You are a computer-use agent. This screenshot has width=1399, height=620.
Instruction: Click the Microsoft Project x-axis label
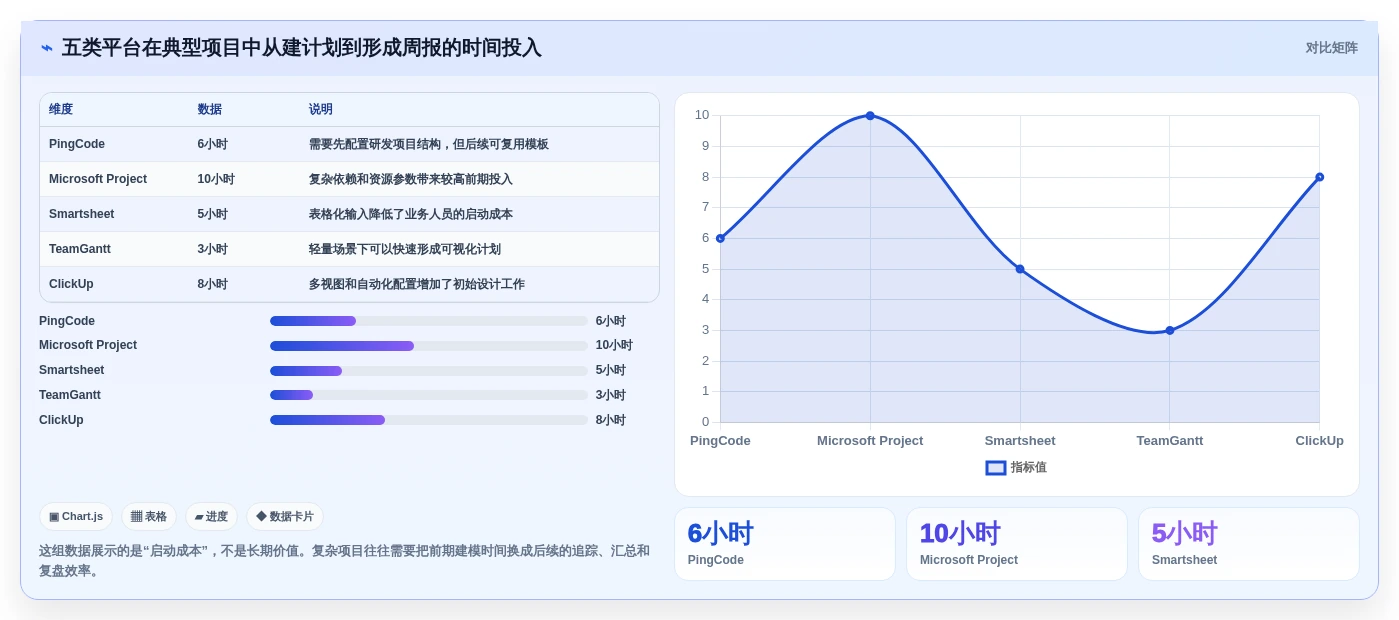(x=870, y=441)
